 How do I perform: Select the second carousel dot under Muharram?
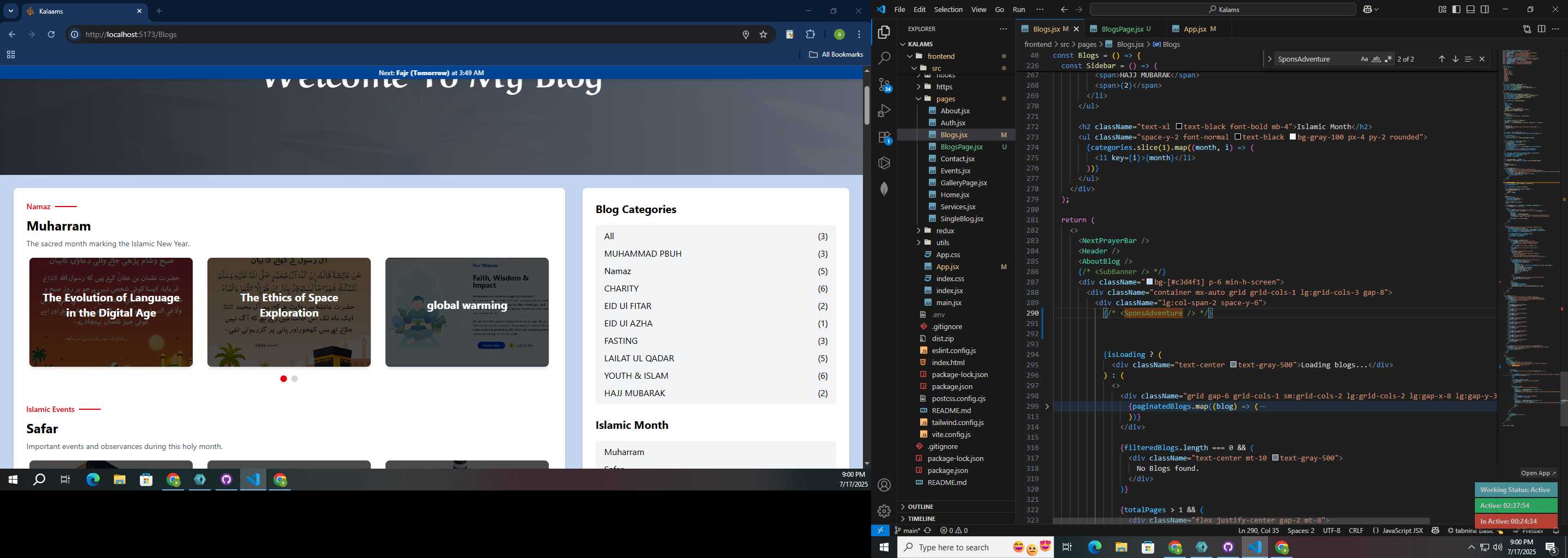pos(295,379)
